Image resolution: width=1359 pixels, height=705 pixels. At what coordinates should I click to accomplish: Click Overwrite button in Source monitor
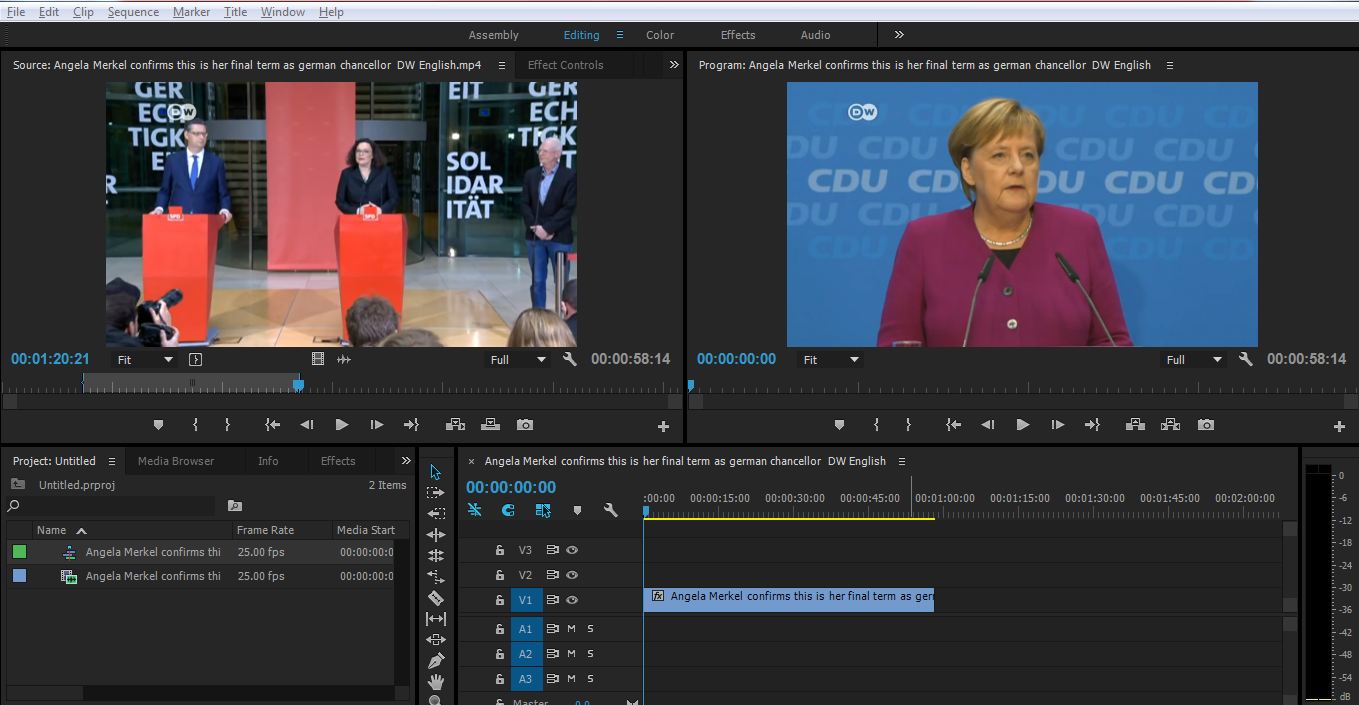(x=490, y=424)
